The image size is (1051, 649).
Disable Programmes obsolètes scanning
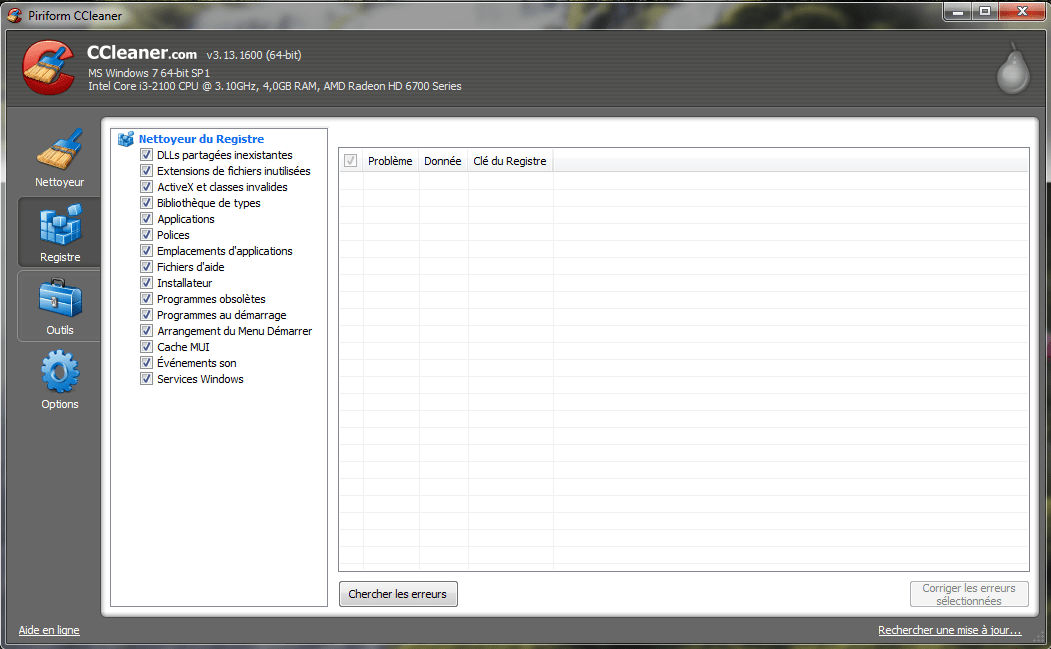146,299
